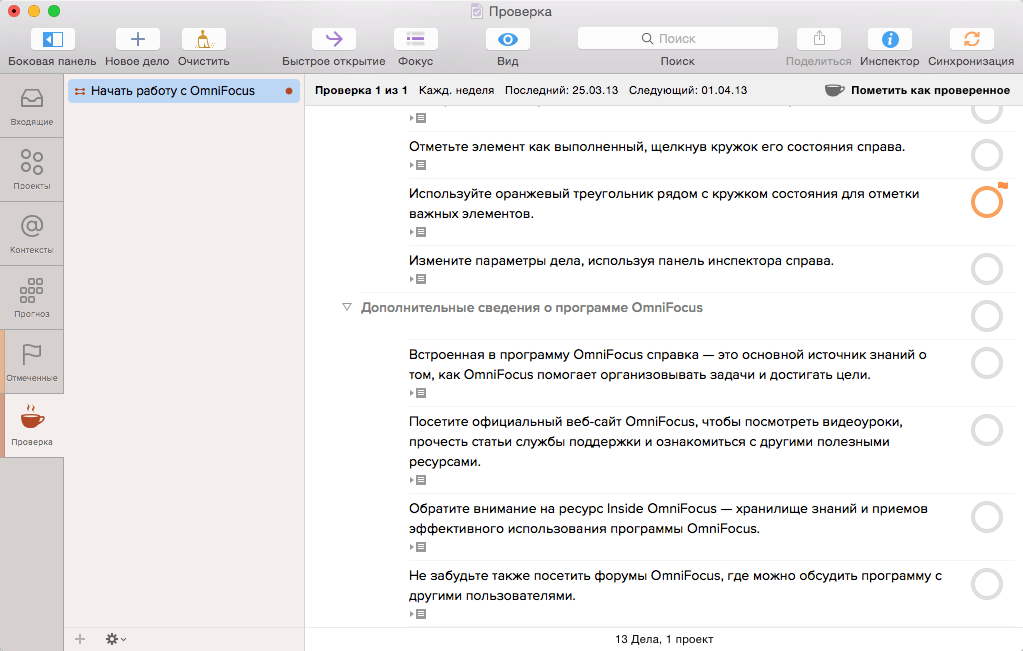The image size is (1023, 651).
Task: Click the Проверка document icon in title bar
Action: [x=477, y=11]
